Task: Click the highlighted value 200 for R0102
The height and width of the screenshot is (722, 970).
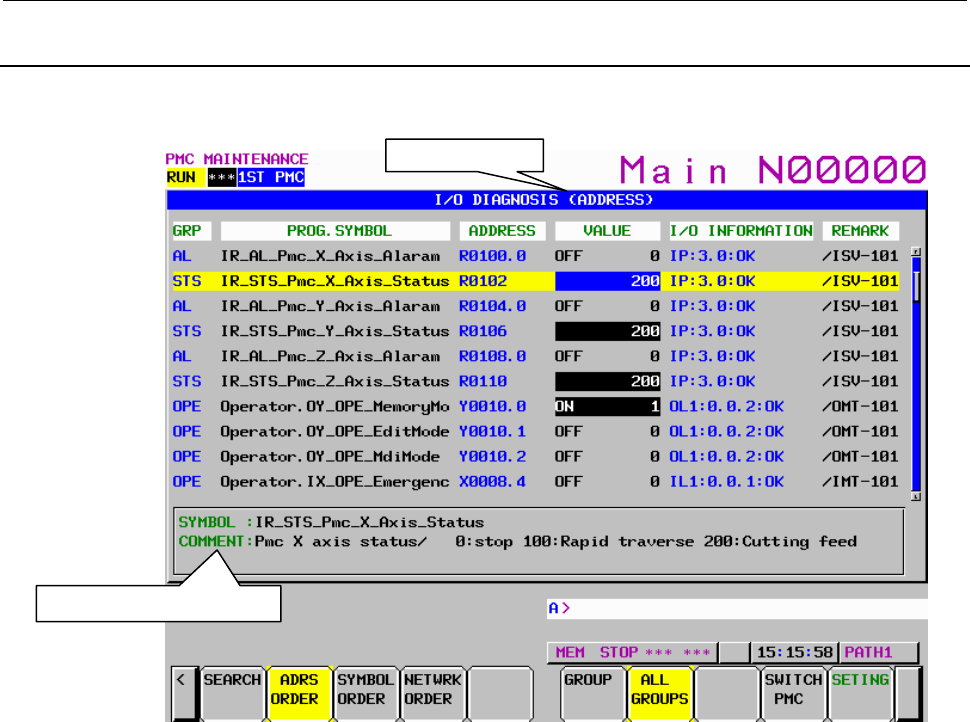Action: (607, 281)
